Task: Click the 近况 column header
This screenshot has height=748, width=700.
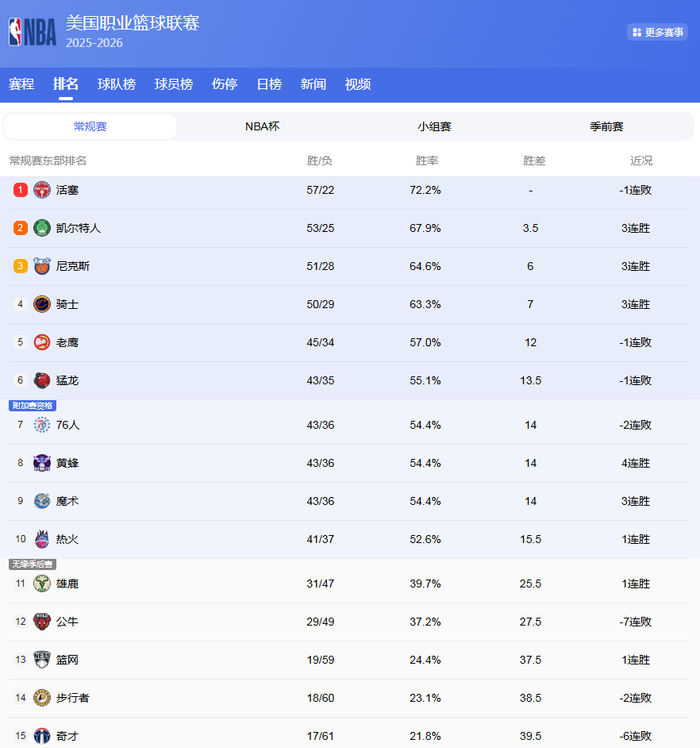Action: (641, 161)
